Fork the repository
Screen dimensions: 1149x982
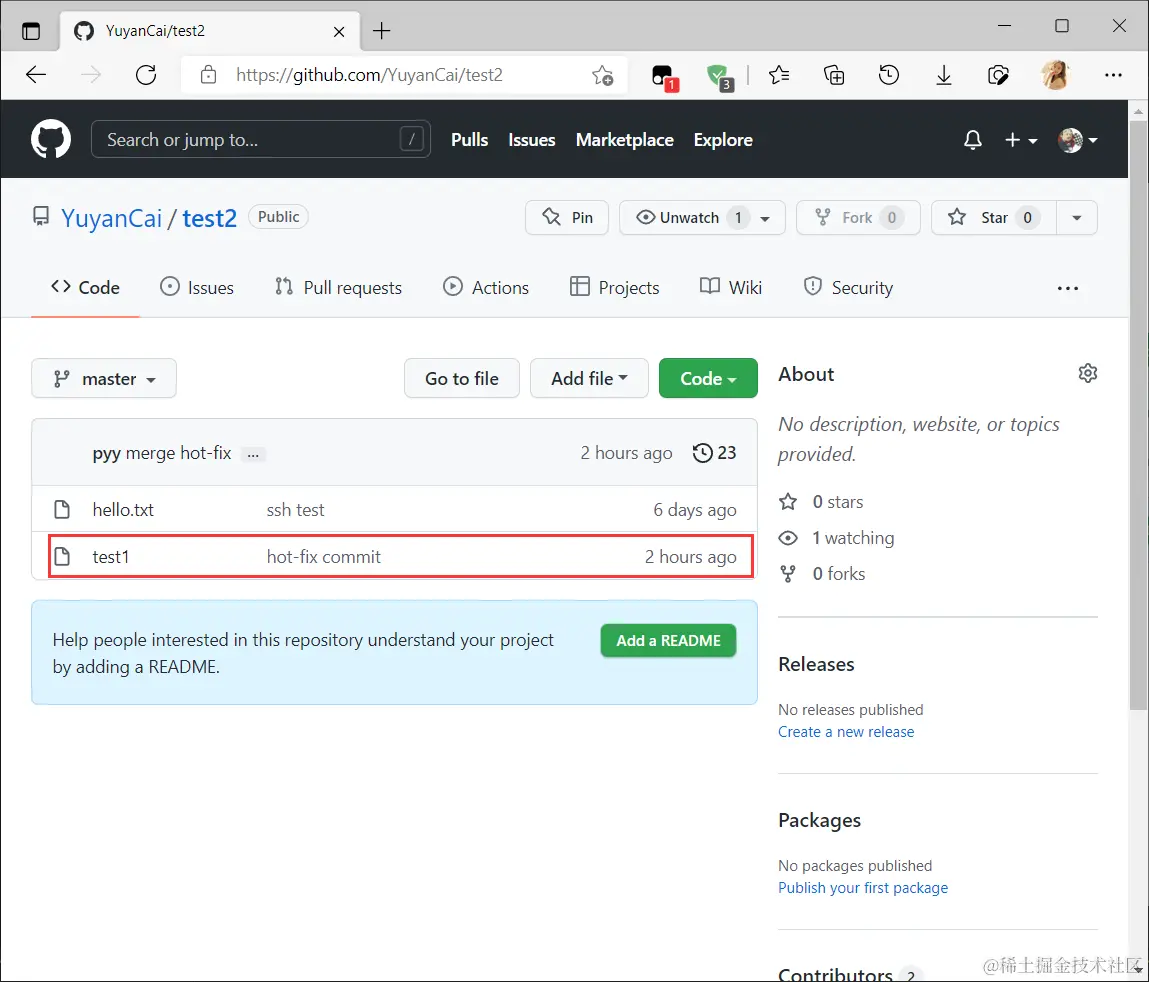point(858,218)
